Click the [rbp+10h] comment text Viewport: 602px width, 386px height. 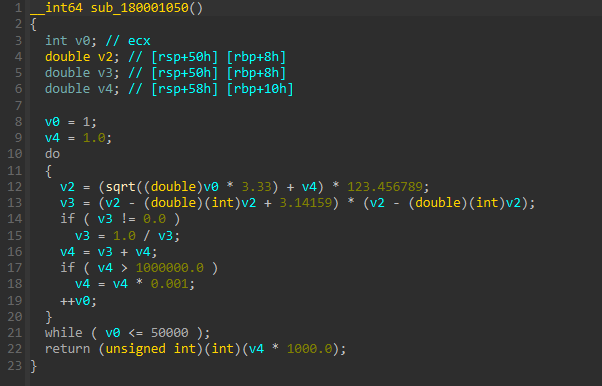tap(260, 89)
